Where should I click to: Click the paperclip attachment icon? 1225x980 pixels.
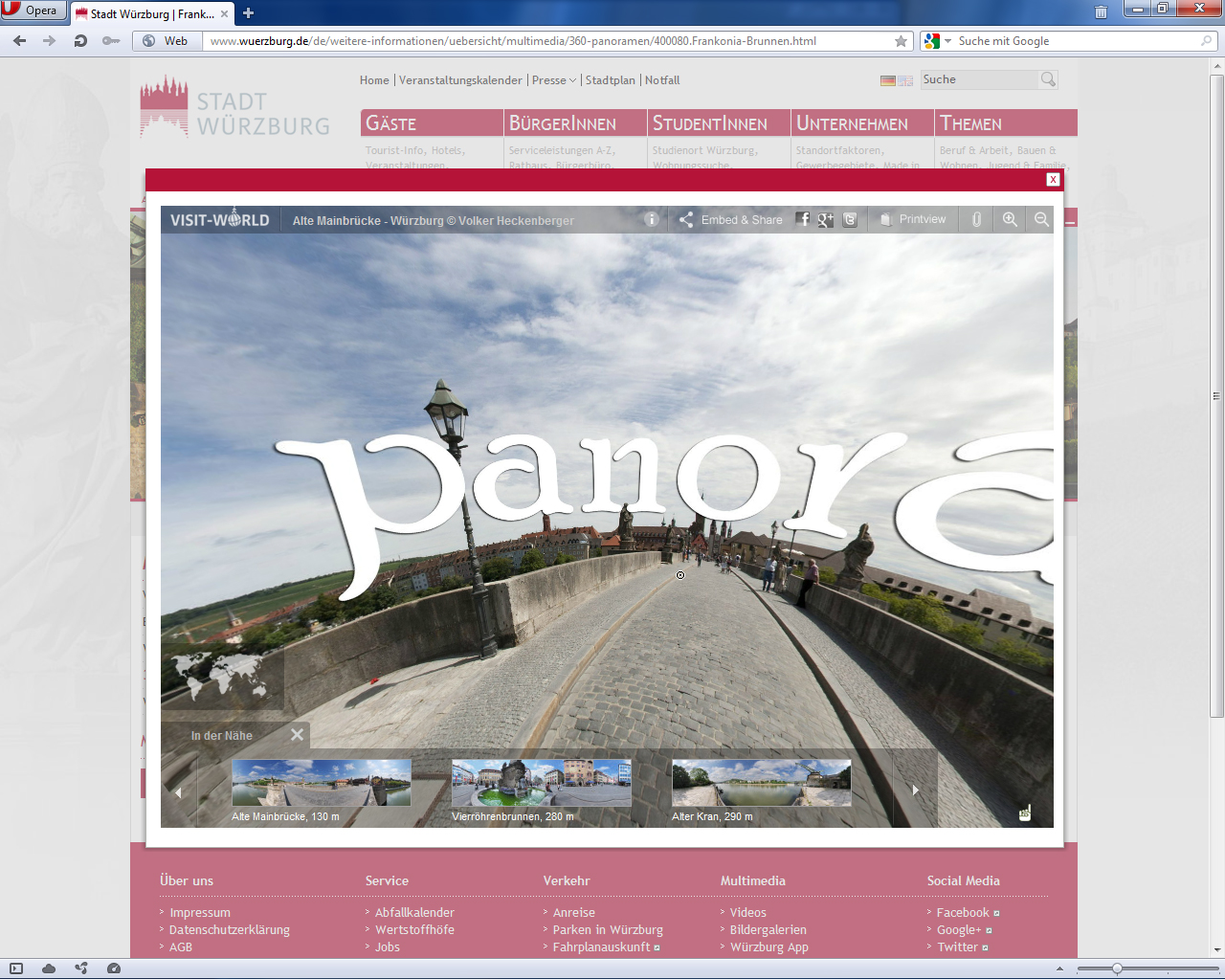tap(976, 219)
